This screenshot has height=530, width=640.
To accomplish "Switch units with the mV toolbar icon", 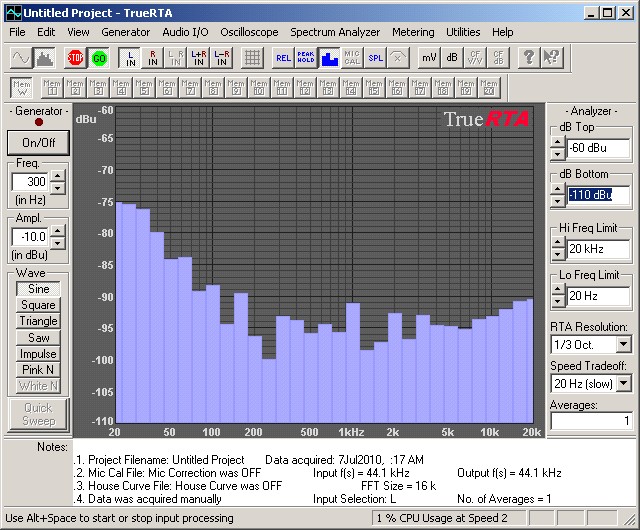I will (x=428, y=57).
